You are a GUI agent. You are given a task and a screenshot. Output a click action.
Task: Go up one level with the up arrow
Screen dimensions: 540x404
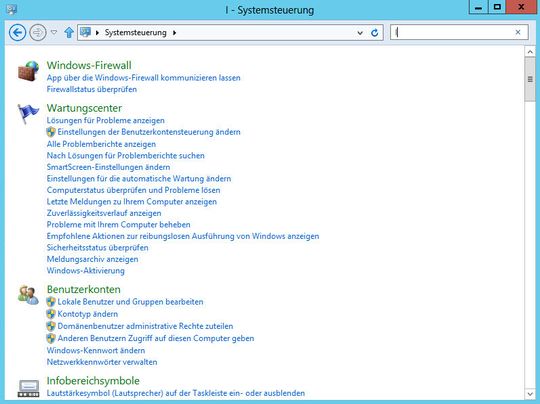[69, 33]
